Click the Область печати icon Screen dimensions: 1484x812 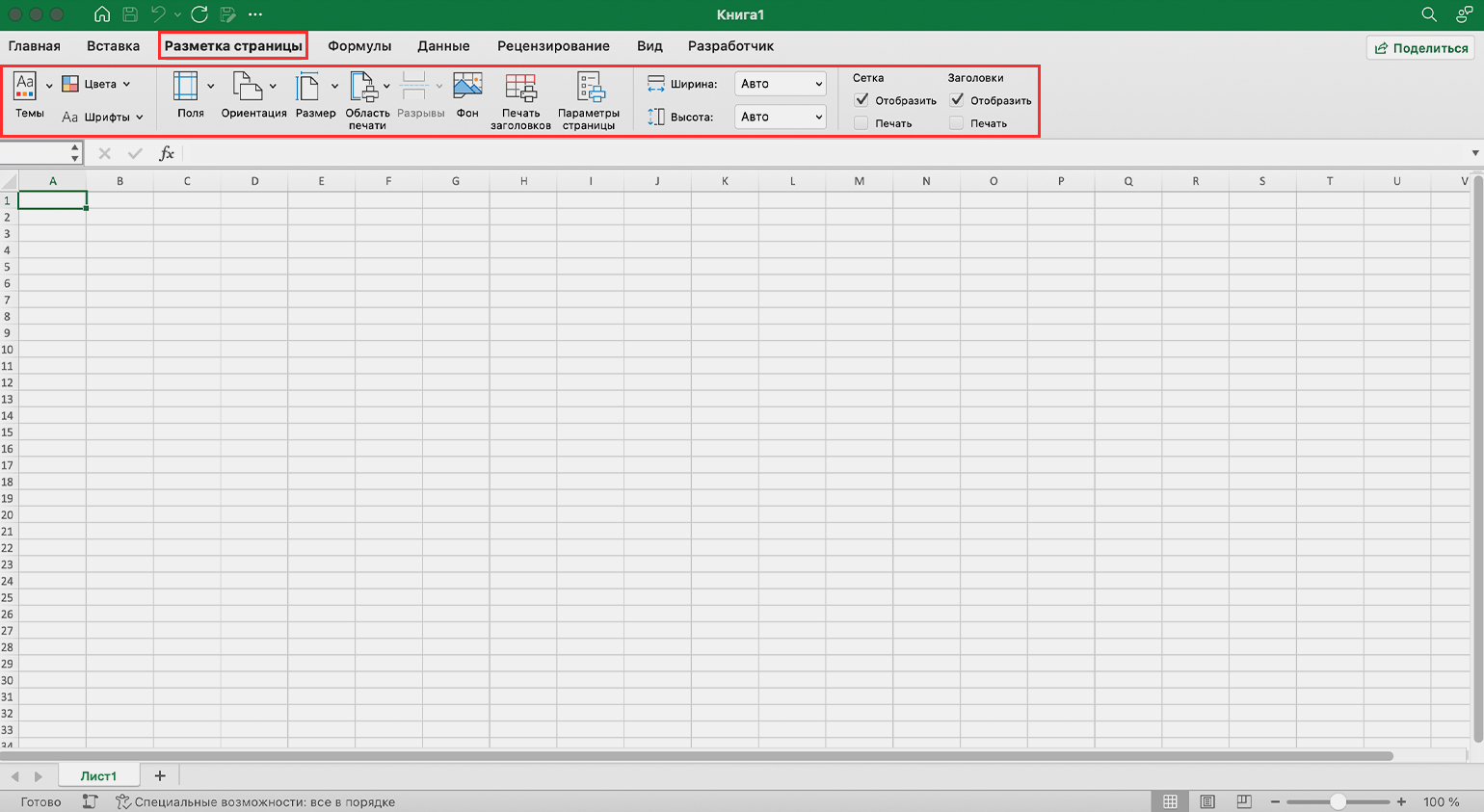pos(363,87)
